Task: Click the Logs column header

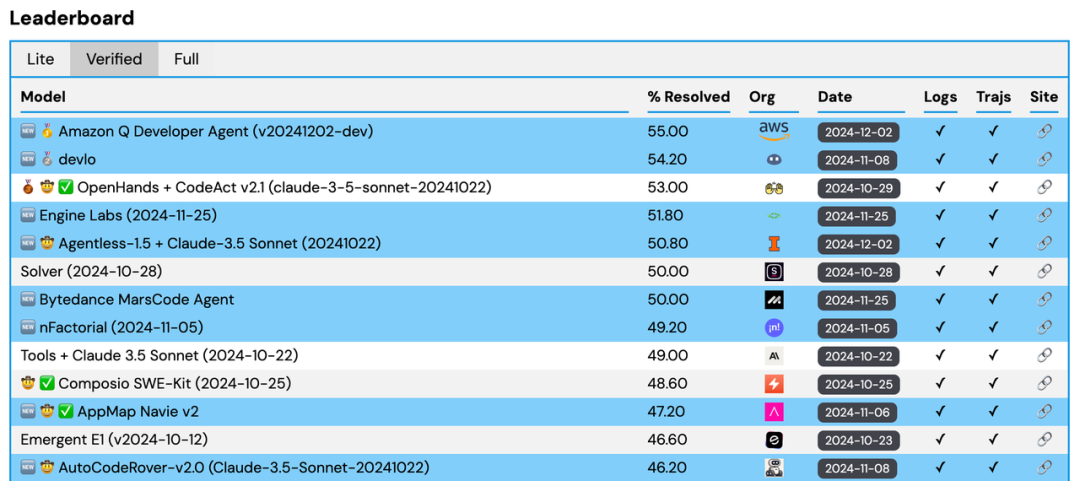Action: pos(940,97)
